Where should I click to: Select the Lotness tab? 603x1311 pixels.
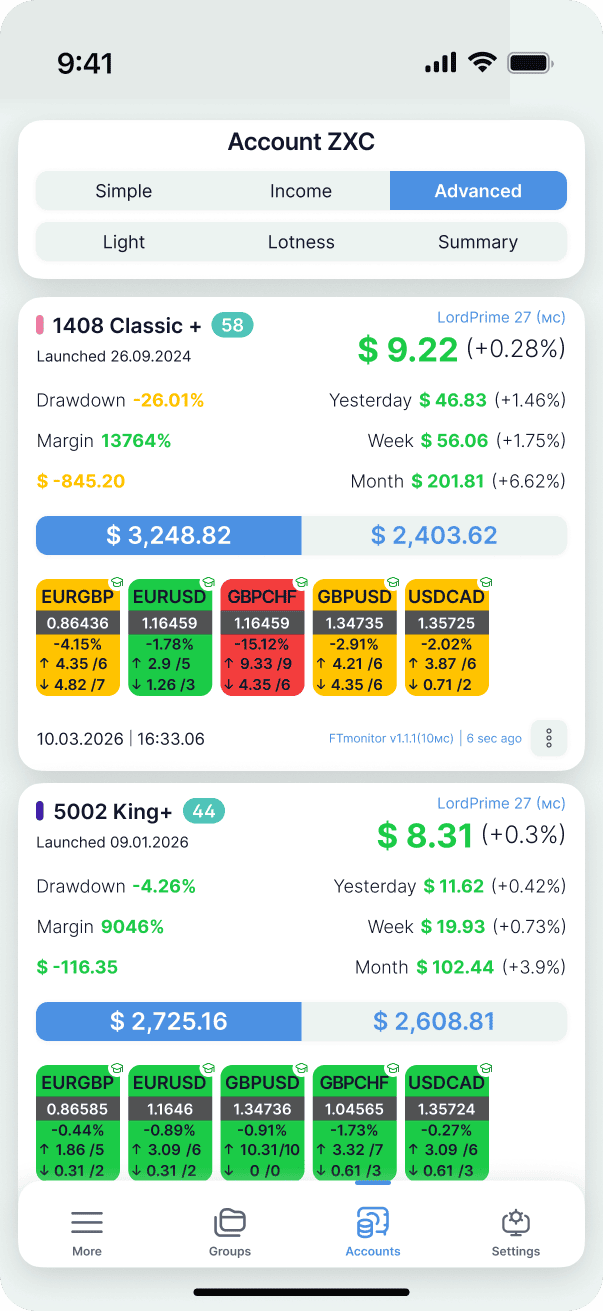[x=301, y=242]
